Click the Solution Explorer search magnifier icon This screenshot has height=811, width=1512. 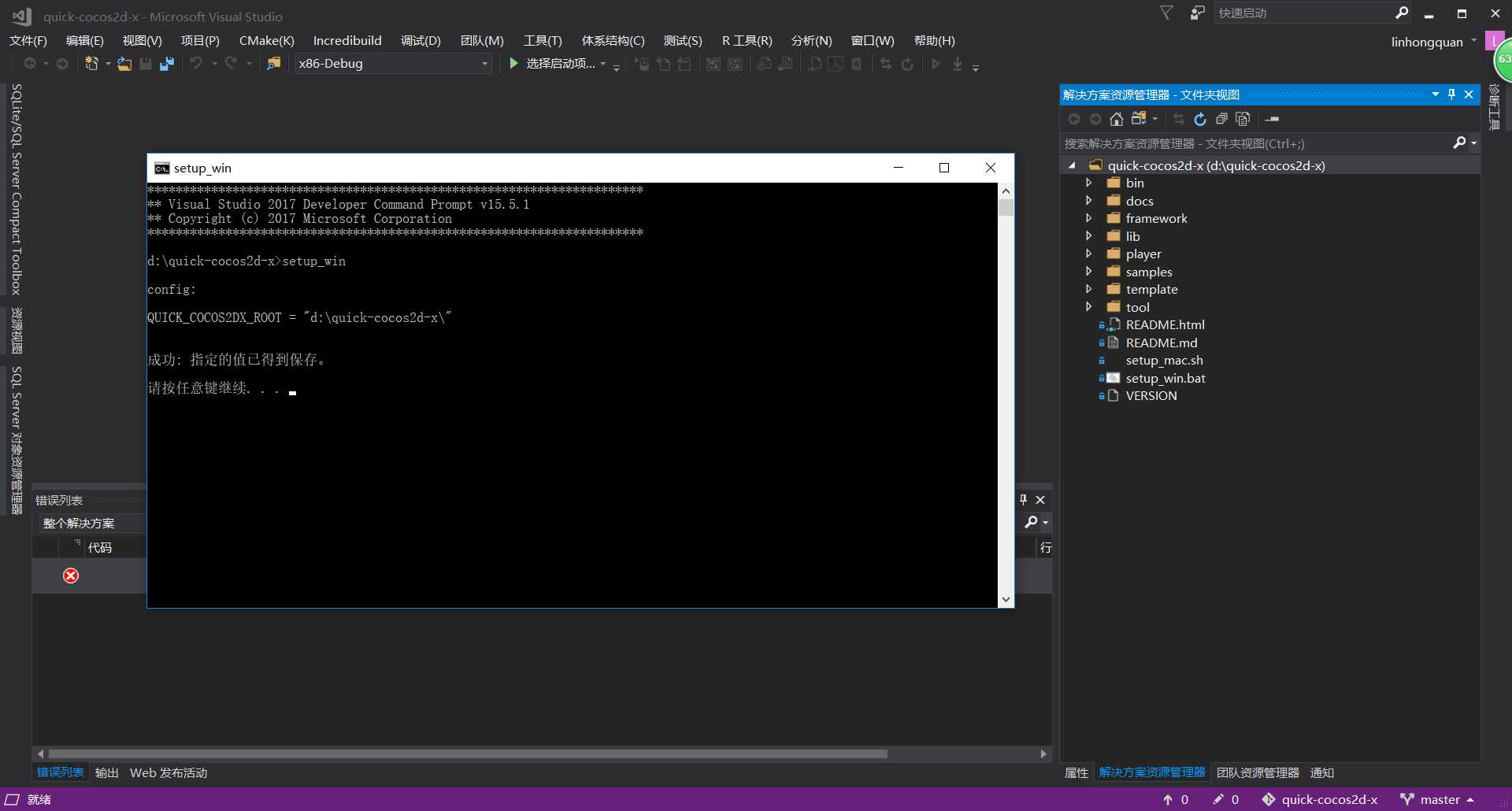(1459, 143)
